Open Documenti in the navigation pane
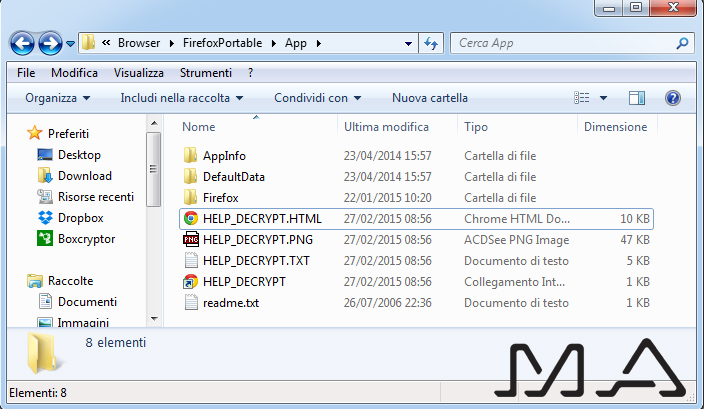Viewport: 704px width, 409px height. pyautogui.click(x=87, y=302)
